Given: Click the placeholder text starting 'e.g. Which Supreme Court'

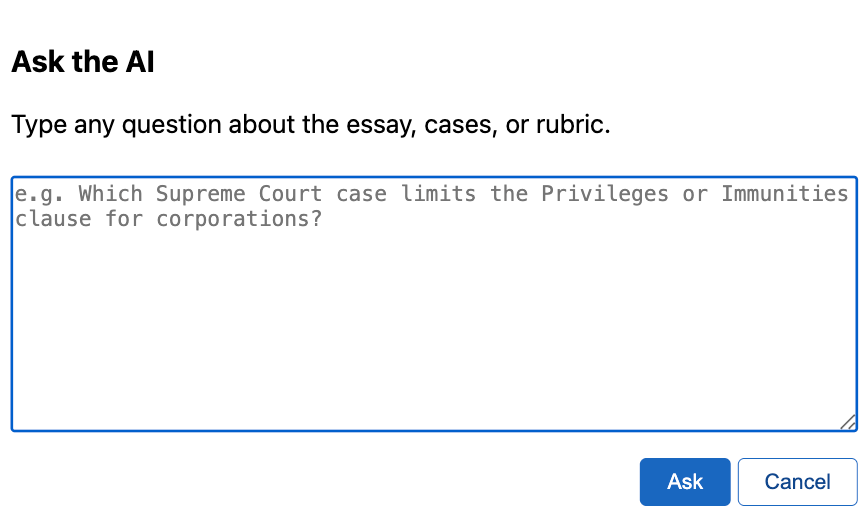Looking at the screenshot, I should coord(431,206).
